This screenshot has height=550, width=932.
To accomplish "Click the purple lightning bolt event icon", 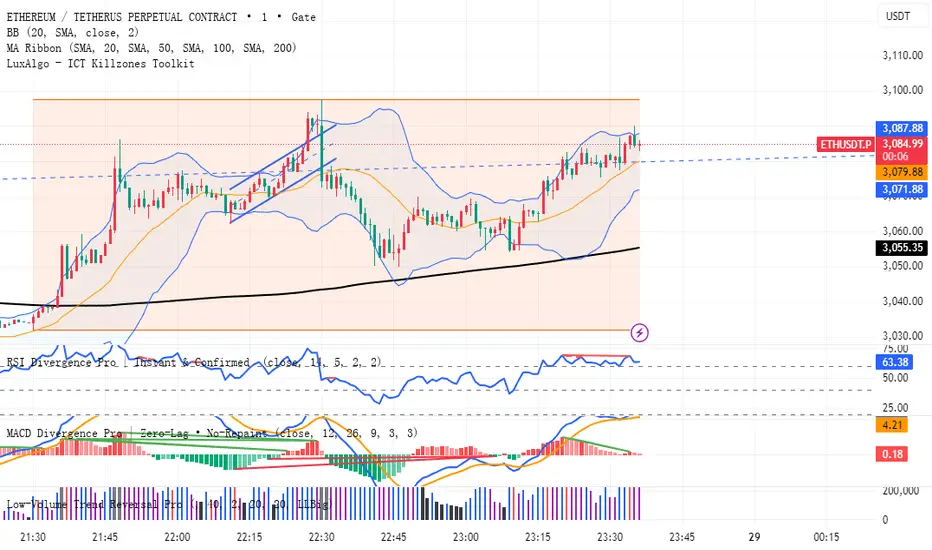I will [x=640, y=331].
